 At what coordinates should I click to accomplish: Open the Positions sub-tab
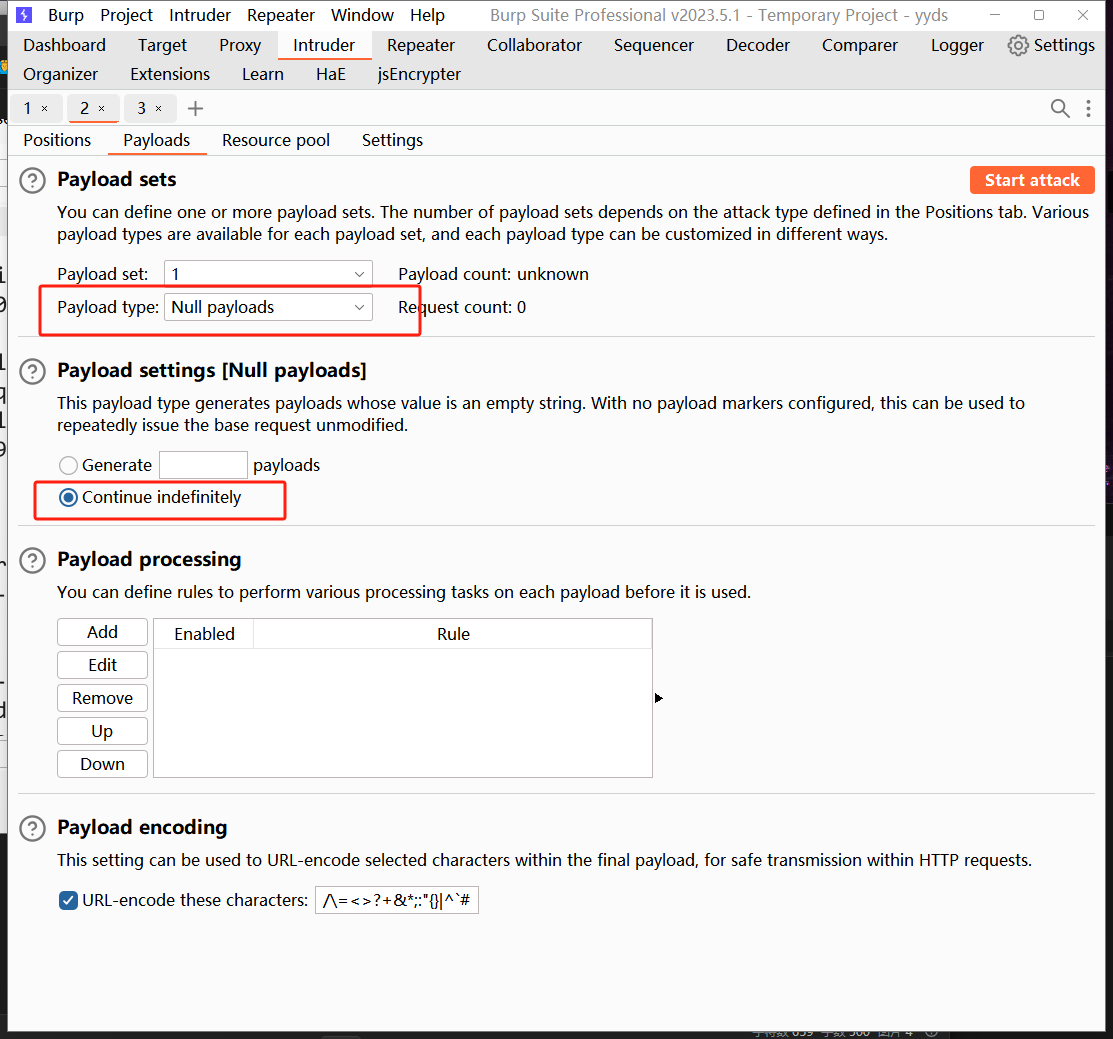click(57, 141)
